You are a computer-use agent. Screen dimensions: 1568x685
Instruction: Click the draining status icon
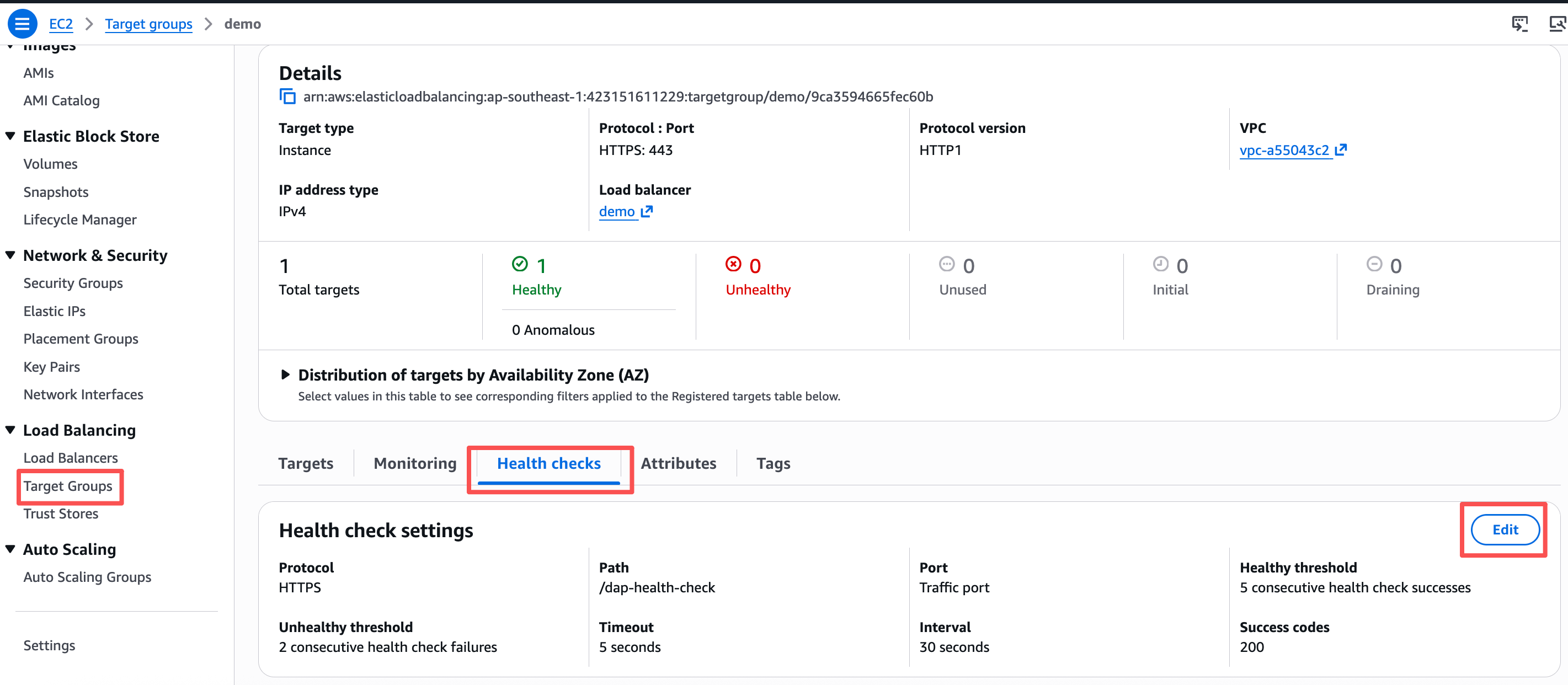[x=1374, y=264]
